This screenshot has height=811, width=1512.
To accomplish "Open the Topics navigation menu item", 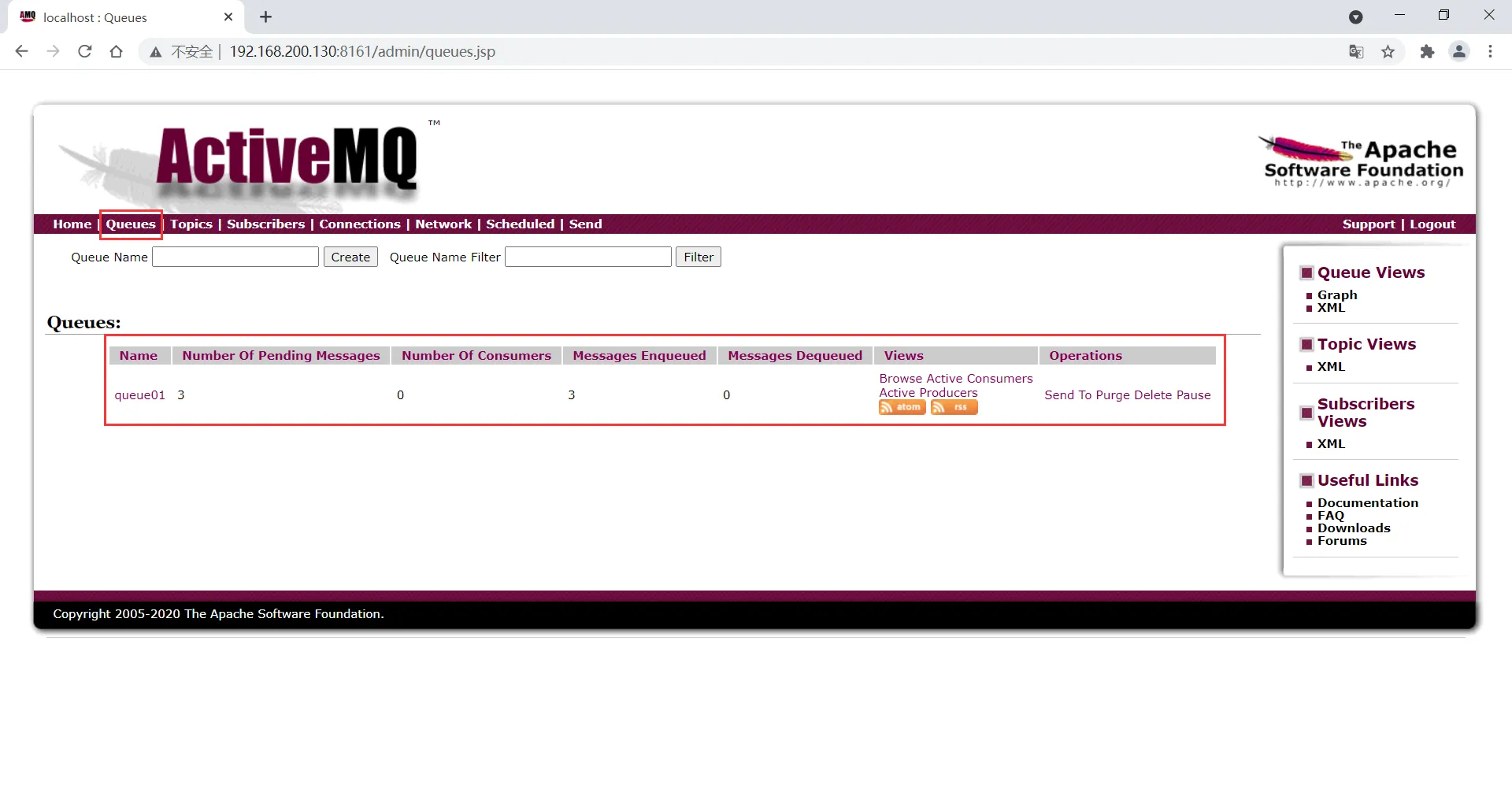I will [x=191, y=224].
